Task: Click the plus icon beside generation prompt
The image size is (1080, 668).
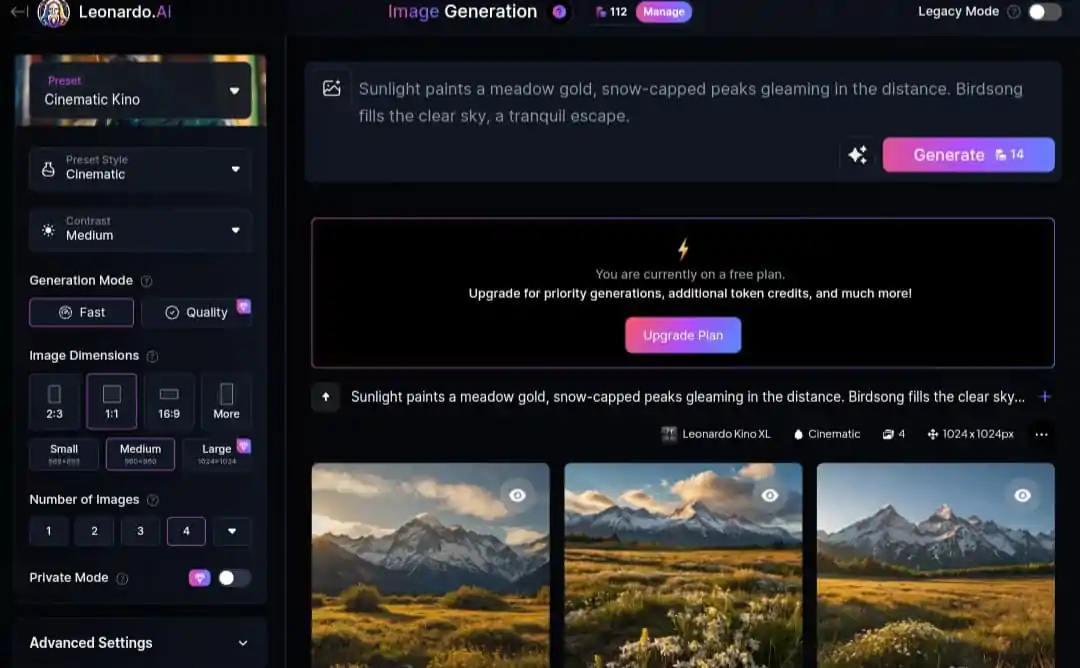Action: 1045,397
